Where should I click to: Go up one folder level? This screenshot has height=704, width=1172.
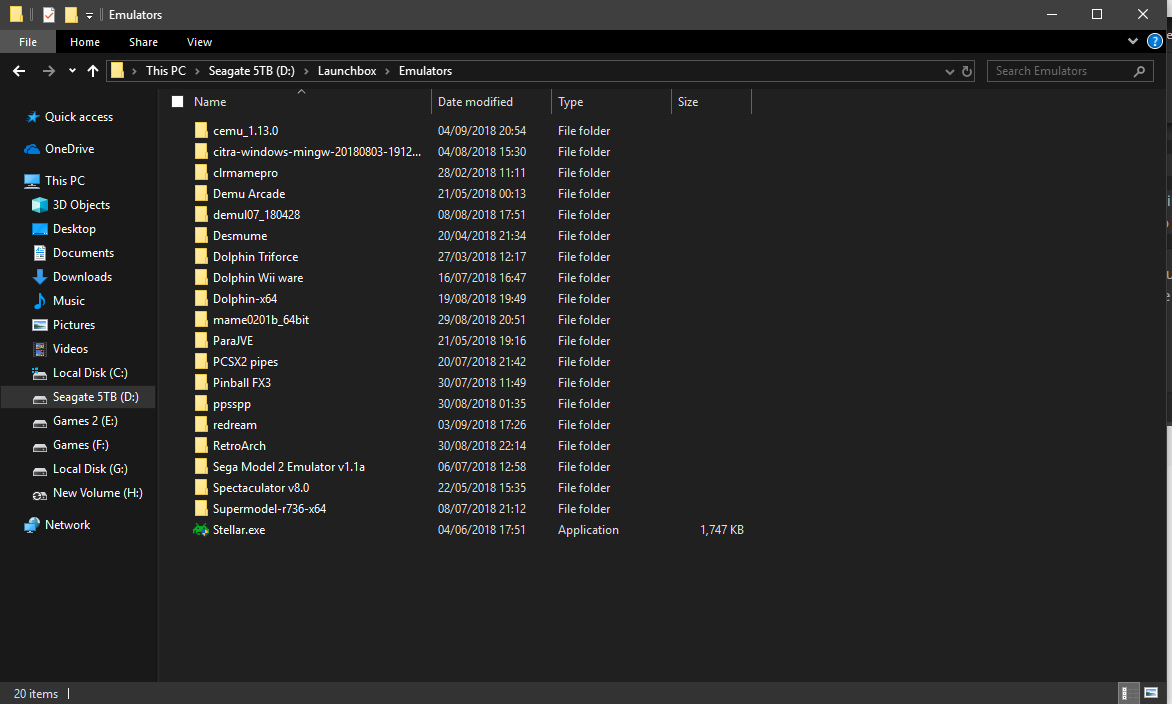click(x=93, y=71)
